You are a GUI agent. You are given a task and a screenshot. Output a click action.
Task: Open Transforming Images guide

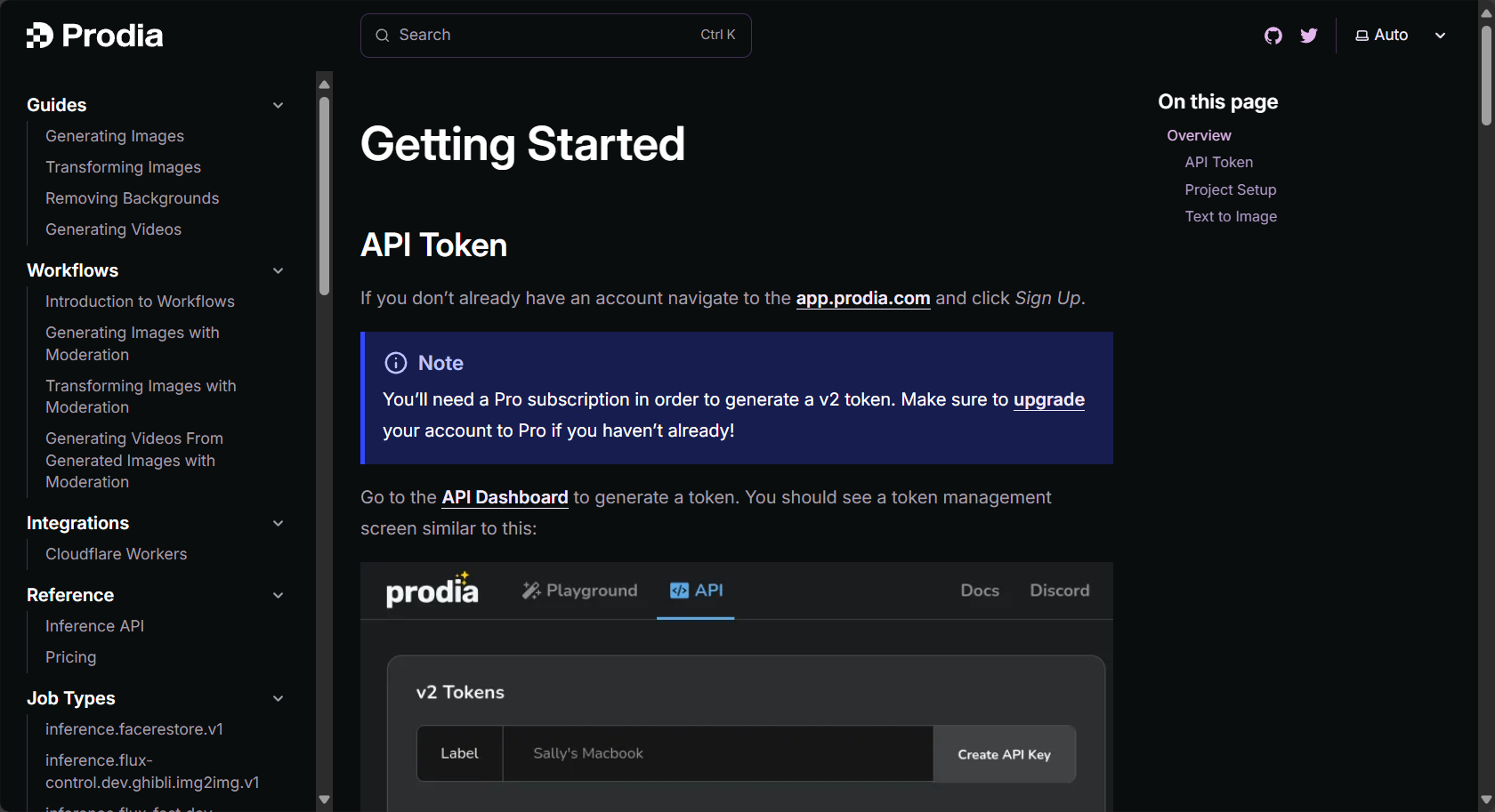(x=123, y=167)
